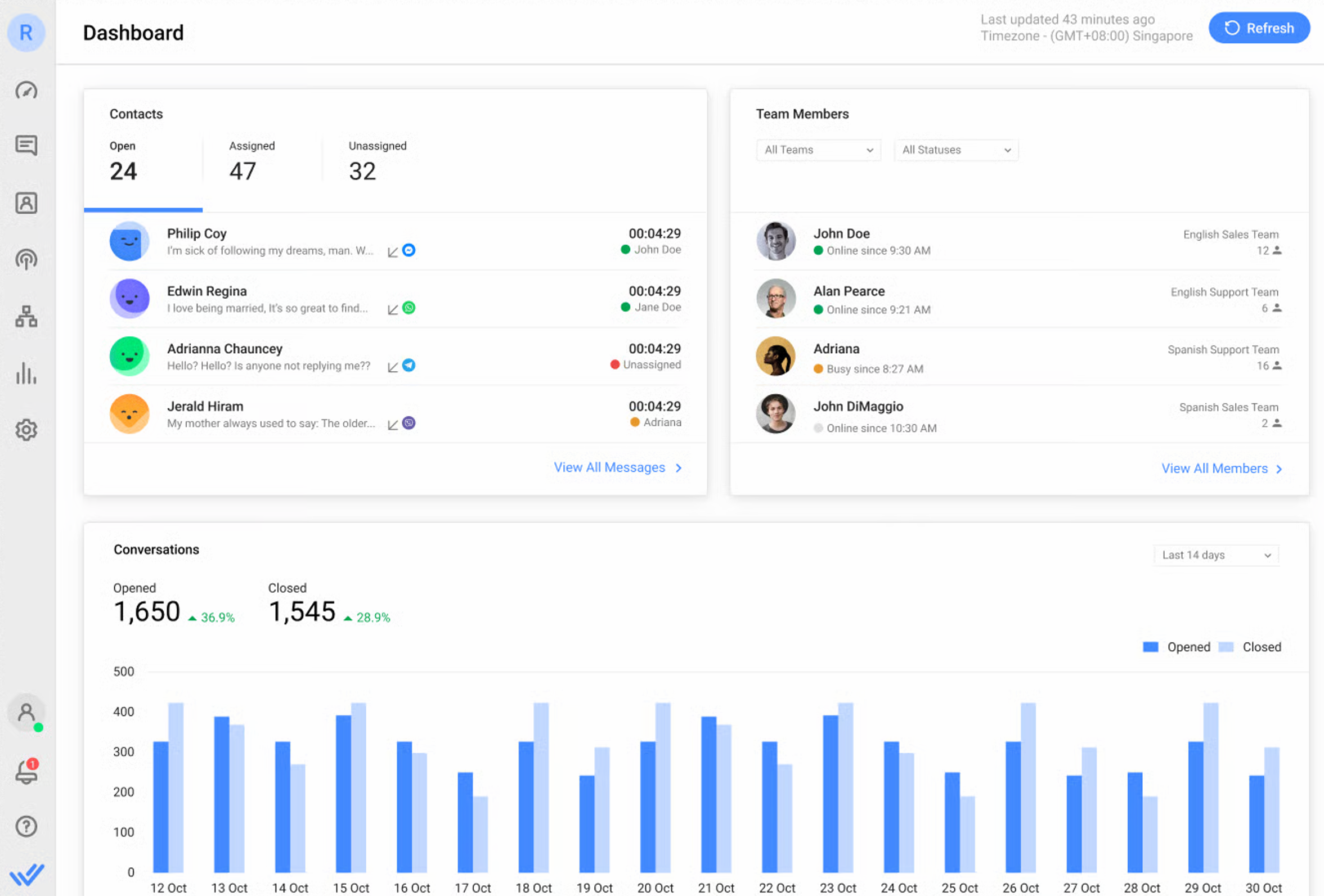
Task: Open the All Statuses dropdown
Action: click(956, 150)
